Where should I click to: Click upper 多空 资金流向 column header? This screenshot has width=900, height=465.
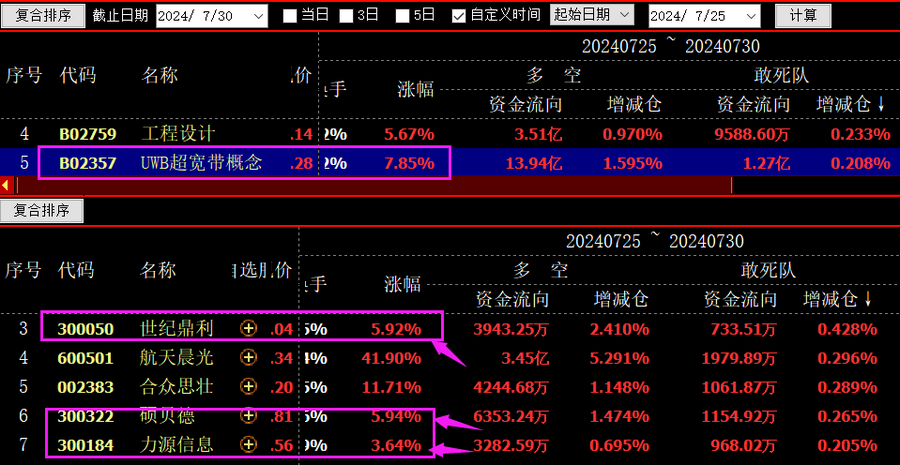[x=525, y=104]
